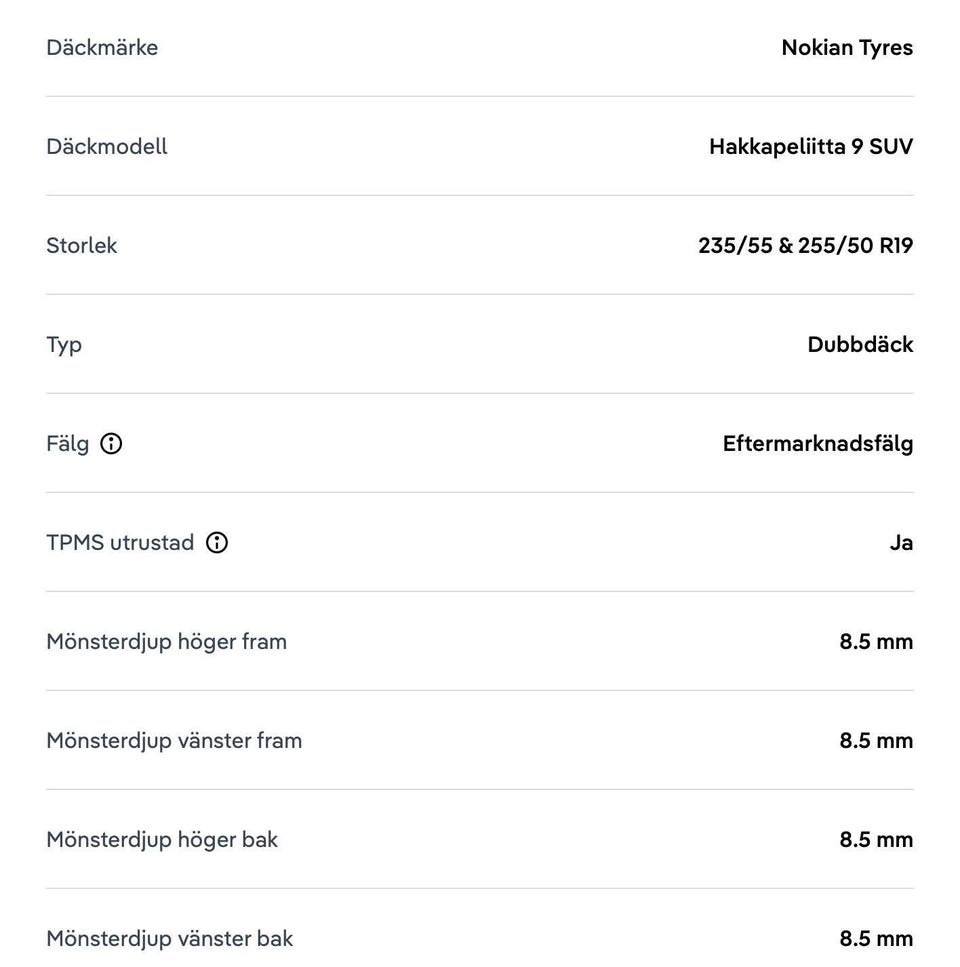960x967 pixels.
Task: Select the Hakkapeliitta 9 SUV text
Action: coord(811,147)
